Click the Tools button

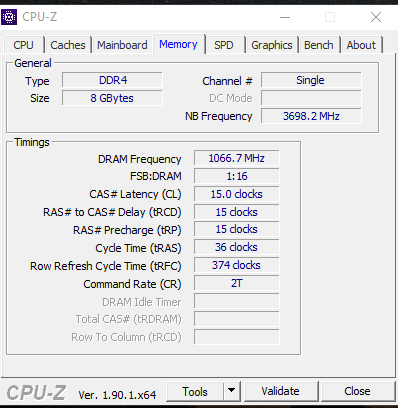click(195, 391)
